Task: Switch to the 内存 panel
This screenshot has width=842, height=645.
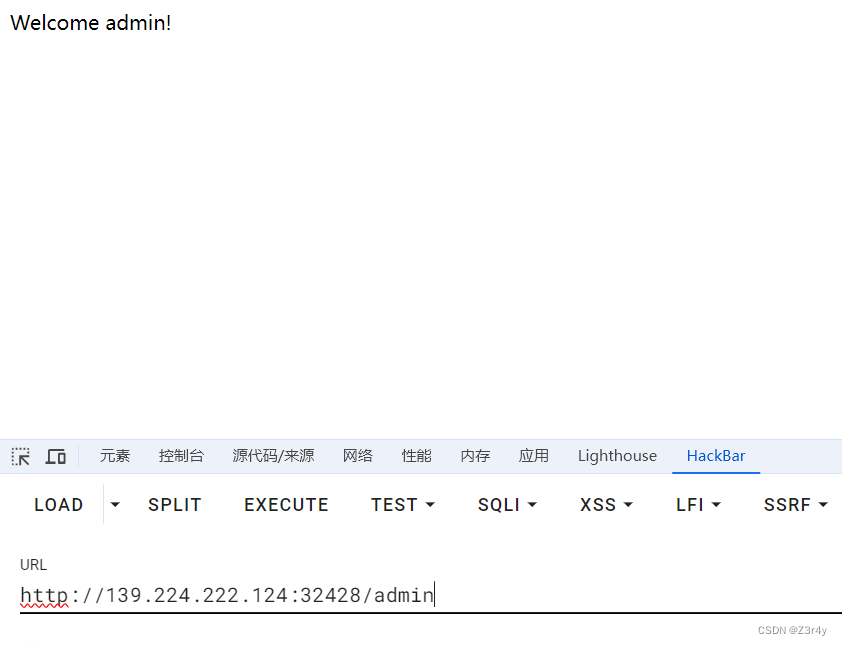Action: click(475, 456)
